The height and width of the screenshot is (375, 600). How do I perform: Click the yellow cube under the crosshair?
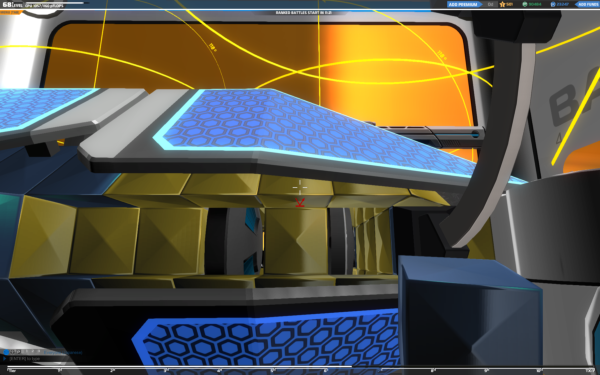[x=296, y=241]
